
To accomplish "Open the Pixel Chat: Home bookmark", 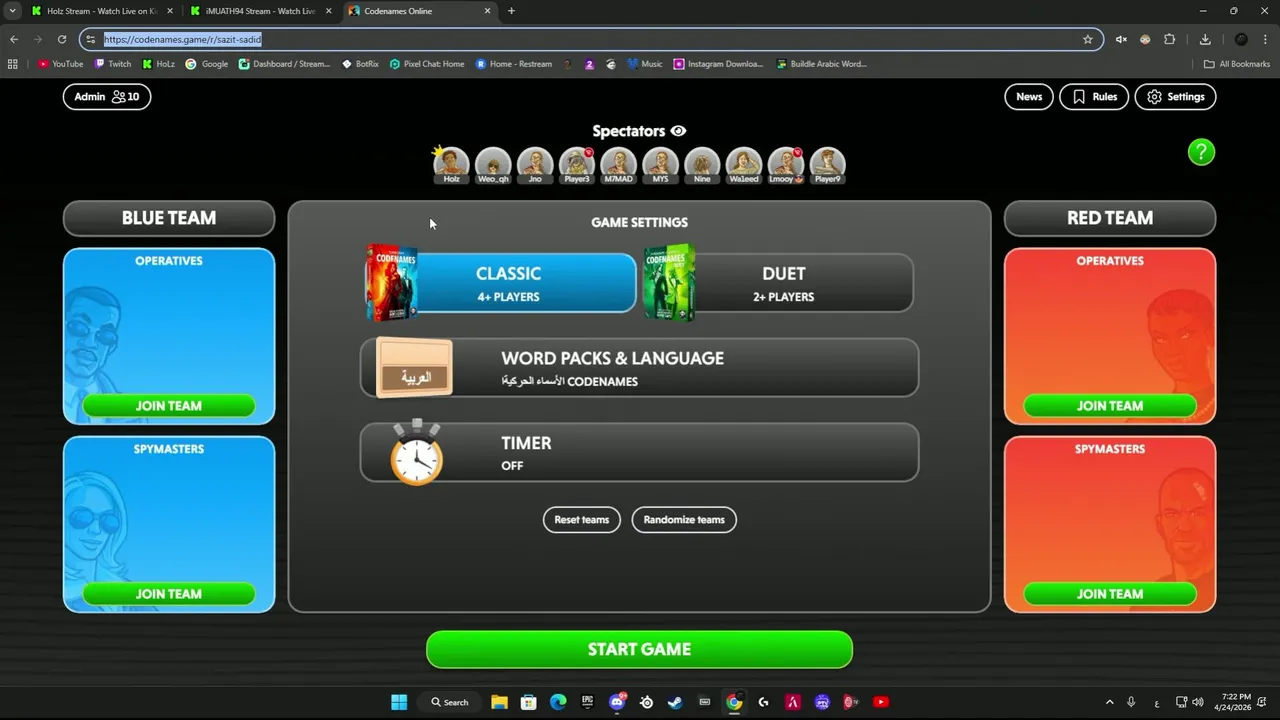I will (x=427, y=64).
